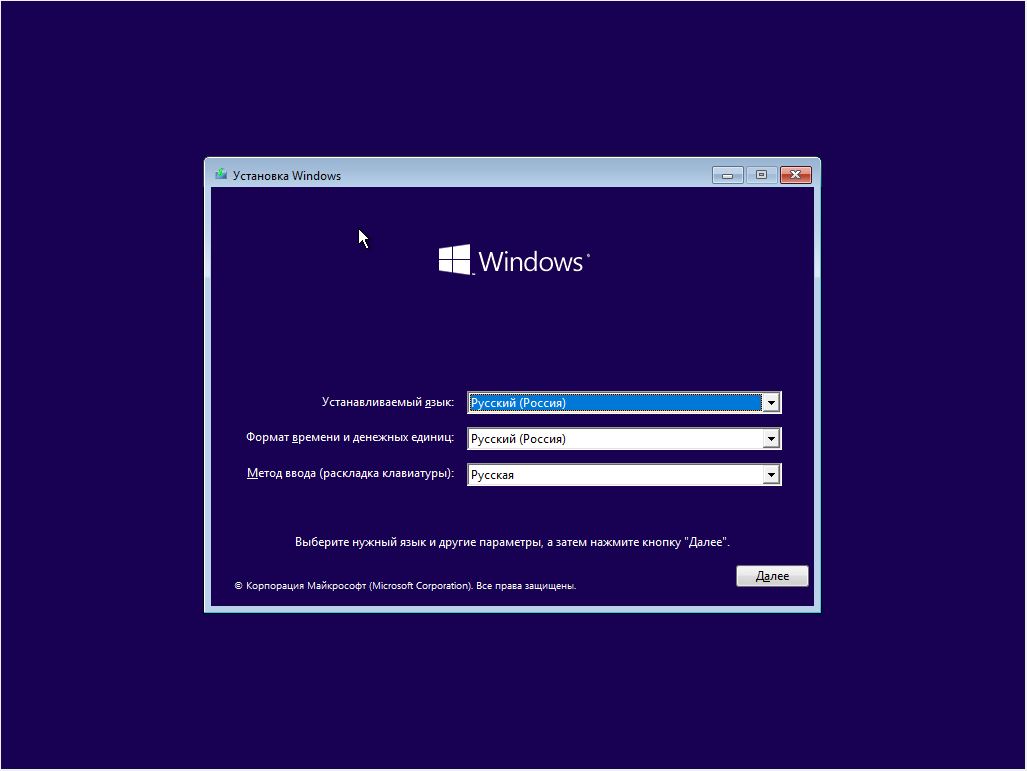Click the 'Метод ввода (раскладка клавиатуры)' label

pos(352,474)
